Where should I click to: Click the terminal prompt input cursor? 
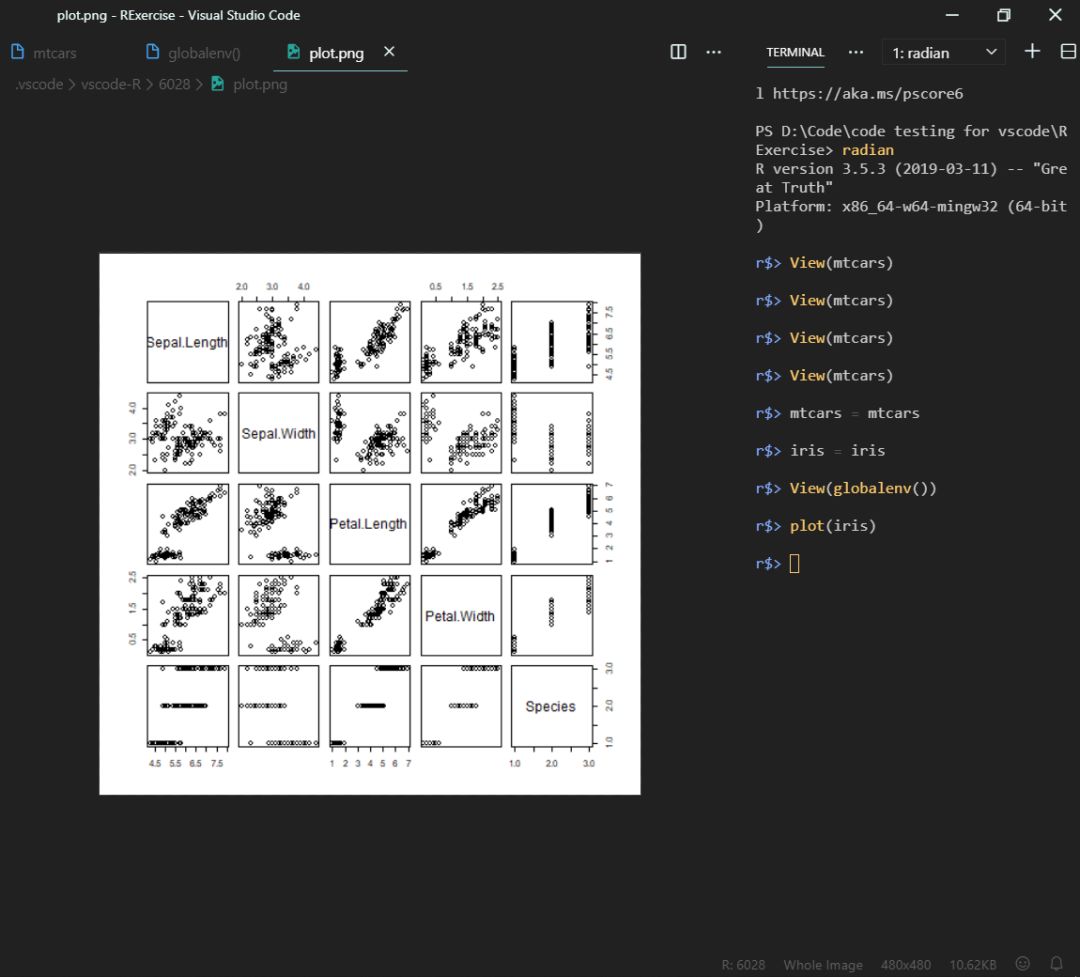pos(794,564)
